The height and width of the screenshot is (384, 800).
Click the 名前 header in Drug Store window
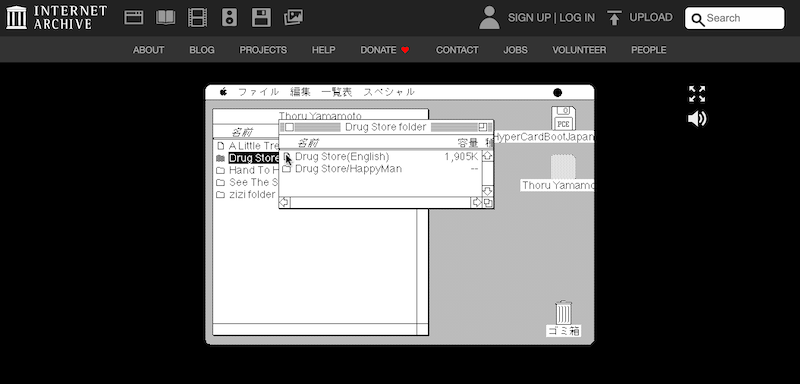pyautogui.click(x=308, y=143)
